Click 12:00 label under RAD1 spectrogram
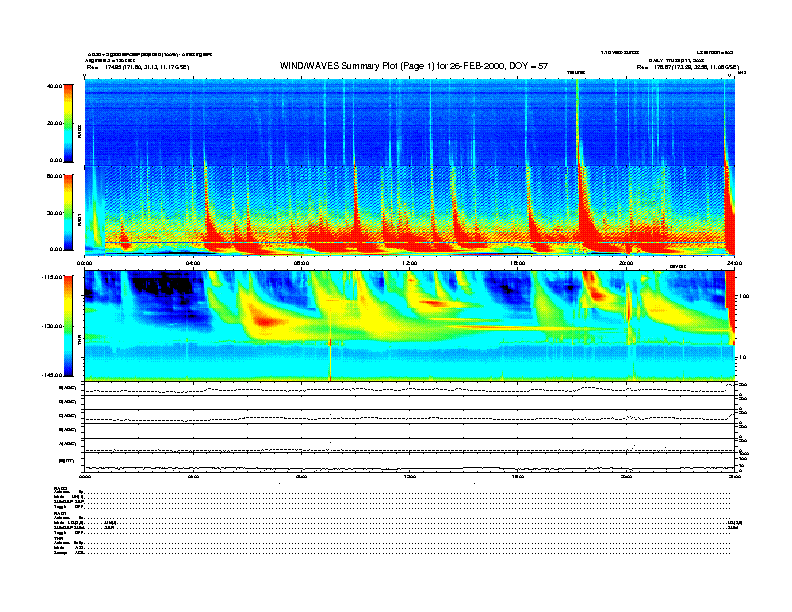This screenshot has width=792, height=612. (410, 263)
